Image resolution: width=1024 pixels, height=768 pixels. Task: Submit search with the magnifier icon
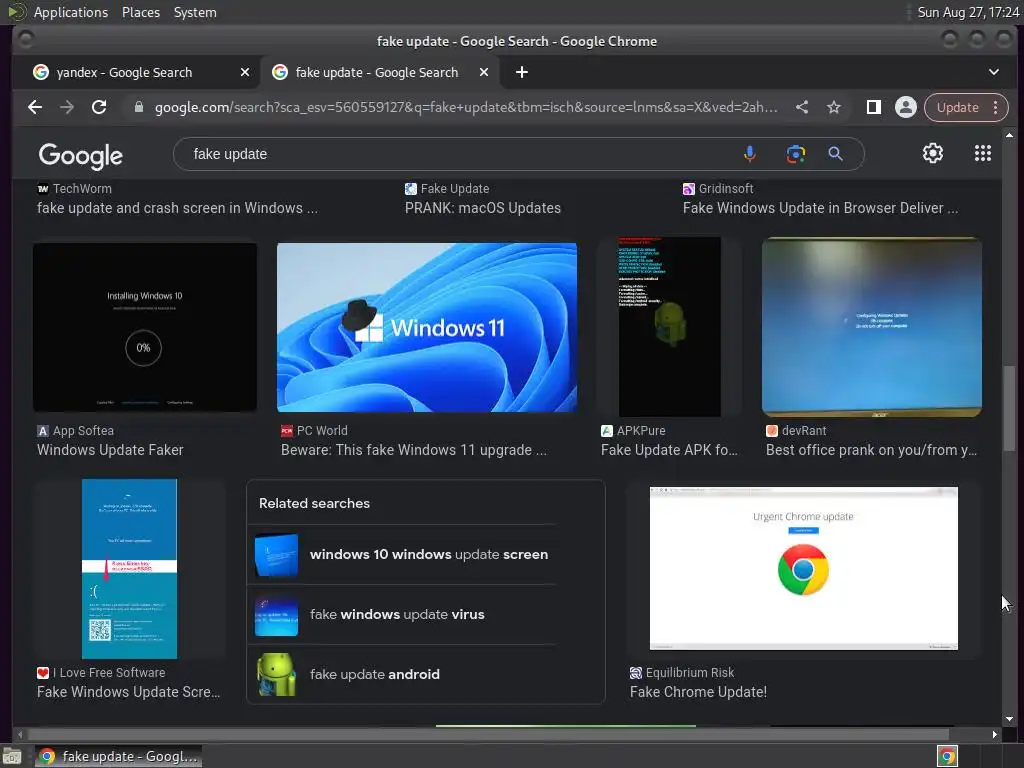835,154
